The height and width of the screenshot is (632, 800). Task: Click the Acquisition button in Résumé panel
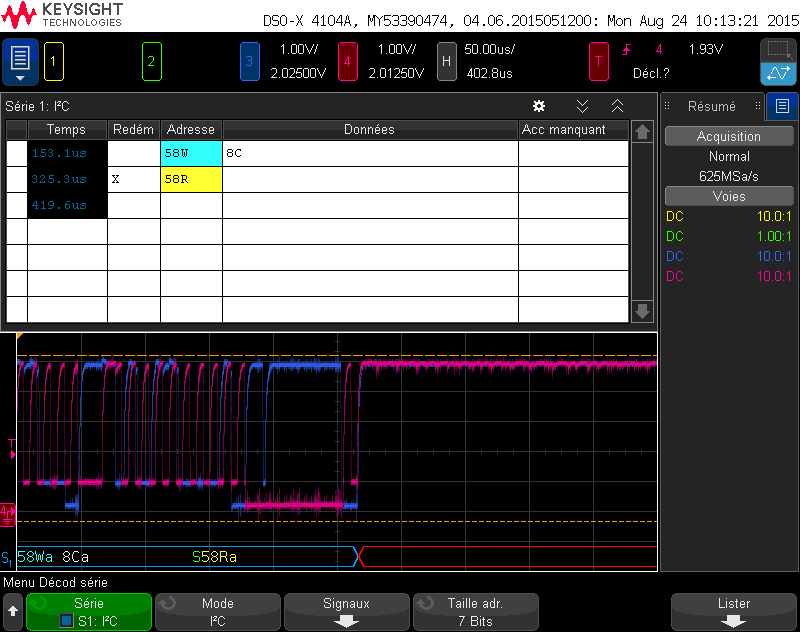[x=729, y=136]
